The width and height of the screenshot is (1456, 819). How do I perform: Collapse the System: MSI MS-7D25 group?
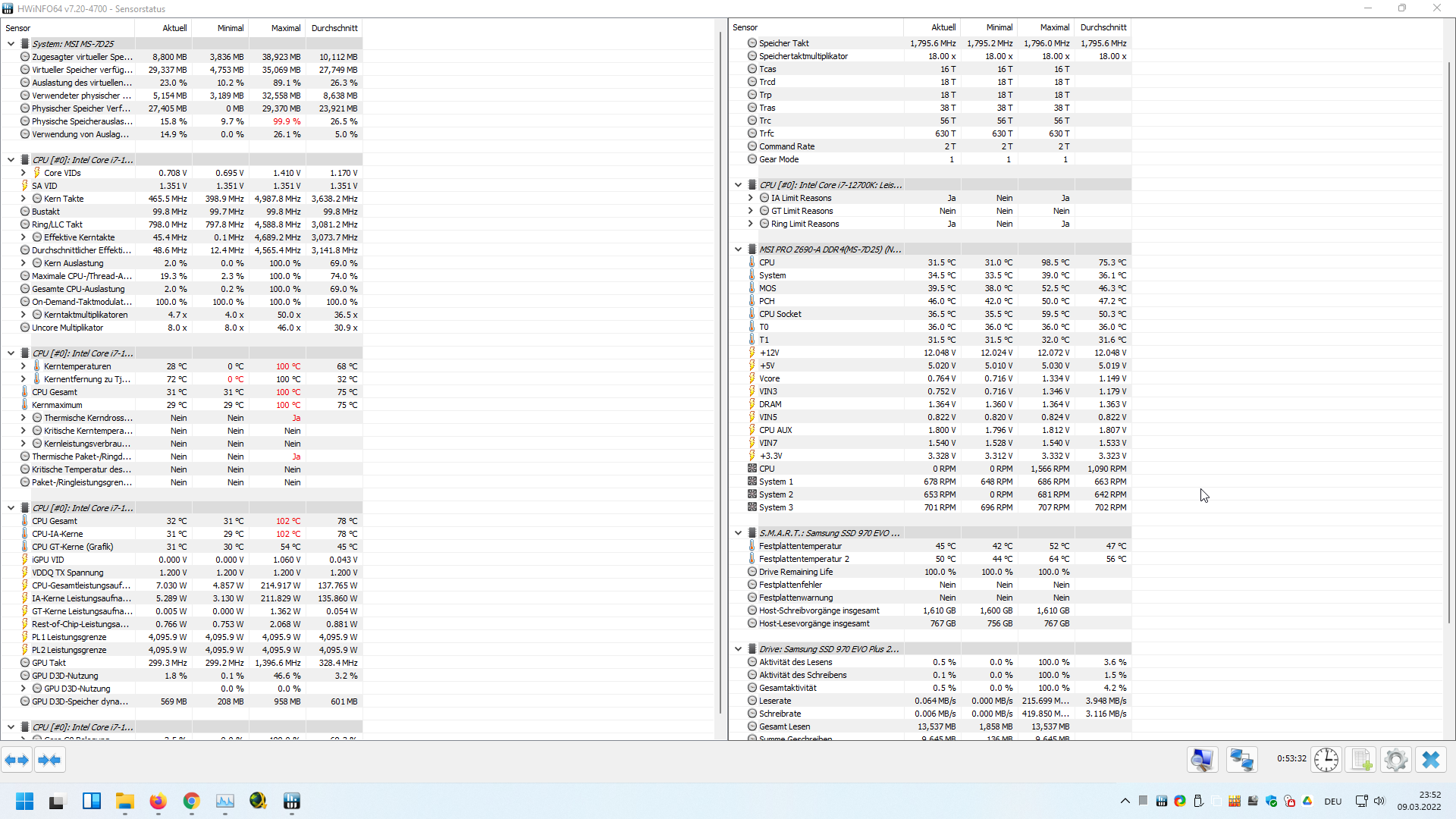pyautogui.click(x=11, y=44)
